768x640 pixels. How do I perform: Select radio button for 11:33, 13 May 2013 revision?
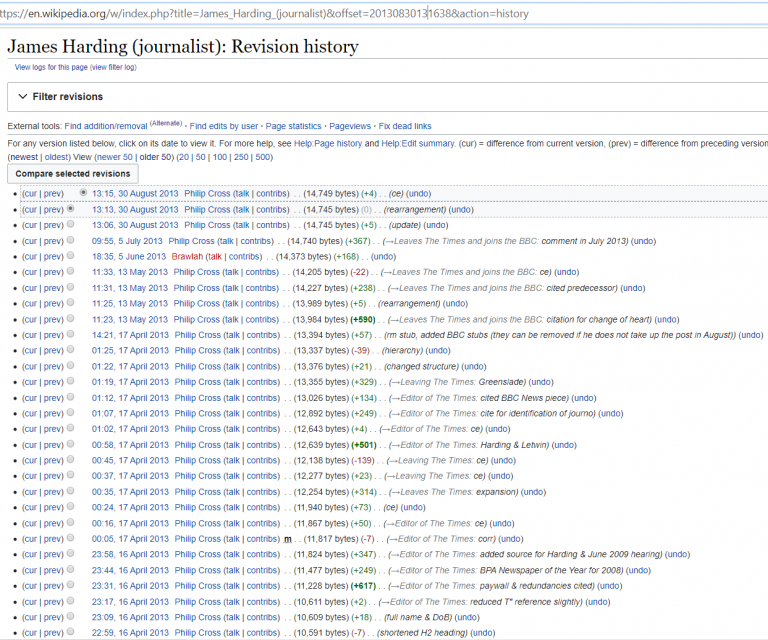71,271
